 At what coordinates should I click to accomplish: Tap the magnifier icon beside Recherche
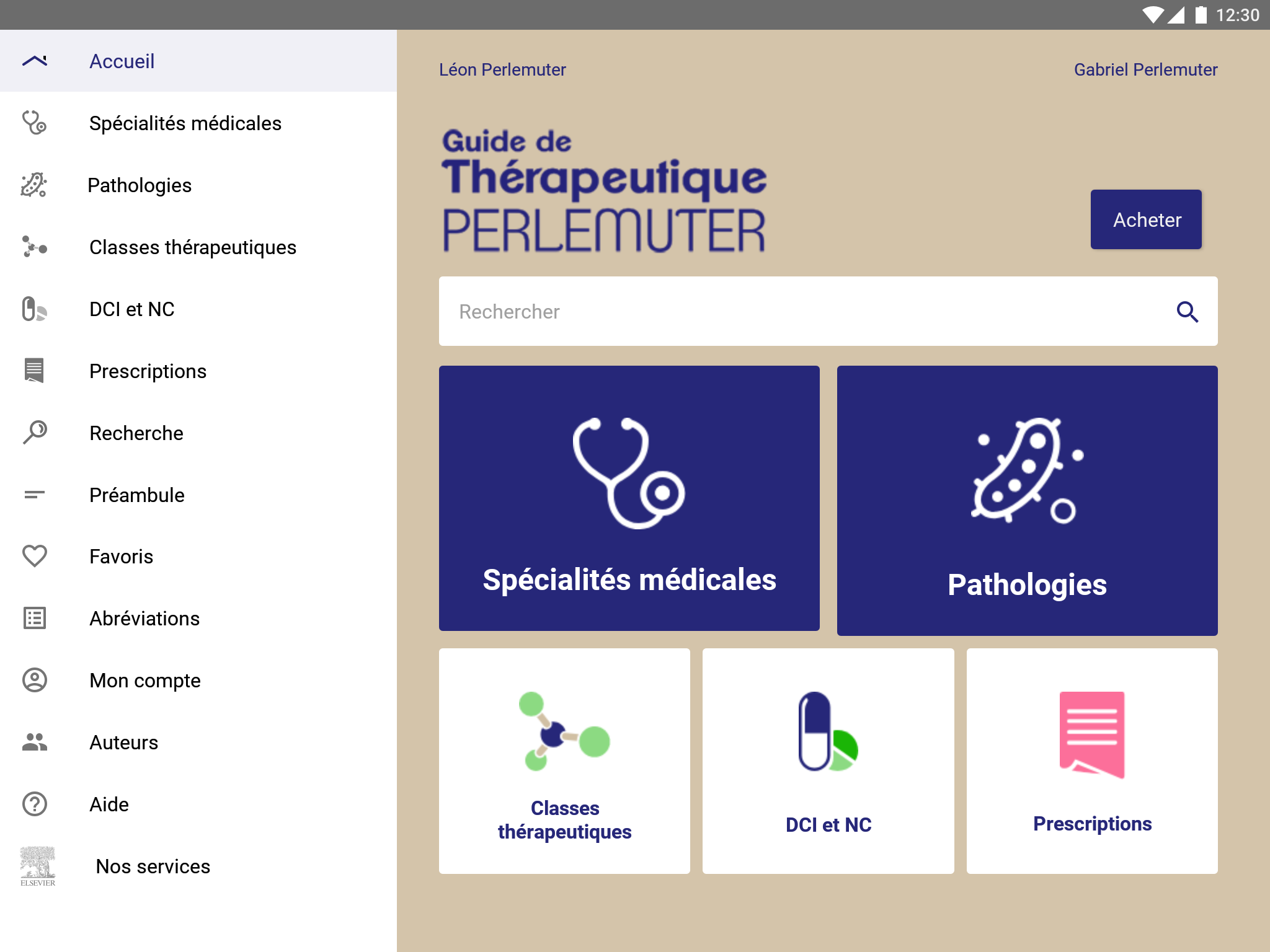coord(35,433)
